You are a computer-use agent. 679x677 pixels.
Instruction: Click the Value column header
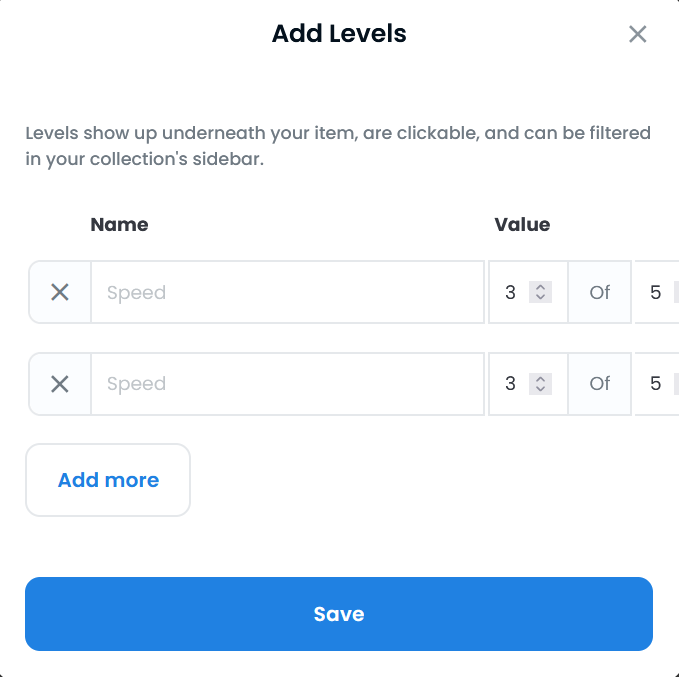click(x=522, y=224)
